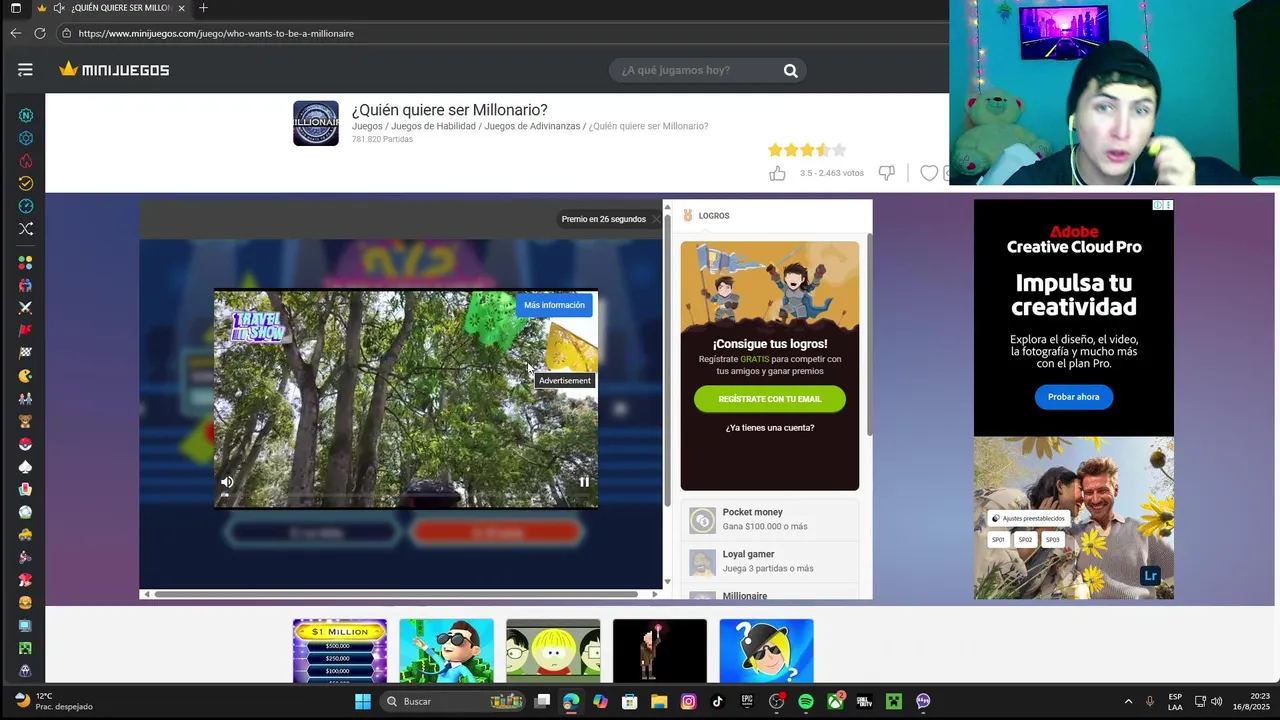Open the South Park style game thumbnail
This screenshot has height=720, width=1280.
click(x=553, y=651)
